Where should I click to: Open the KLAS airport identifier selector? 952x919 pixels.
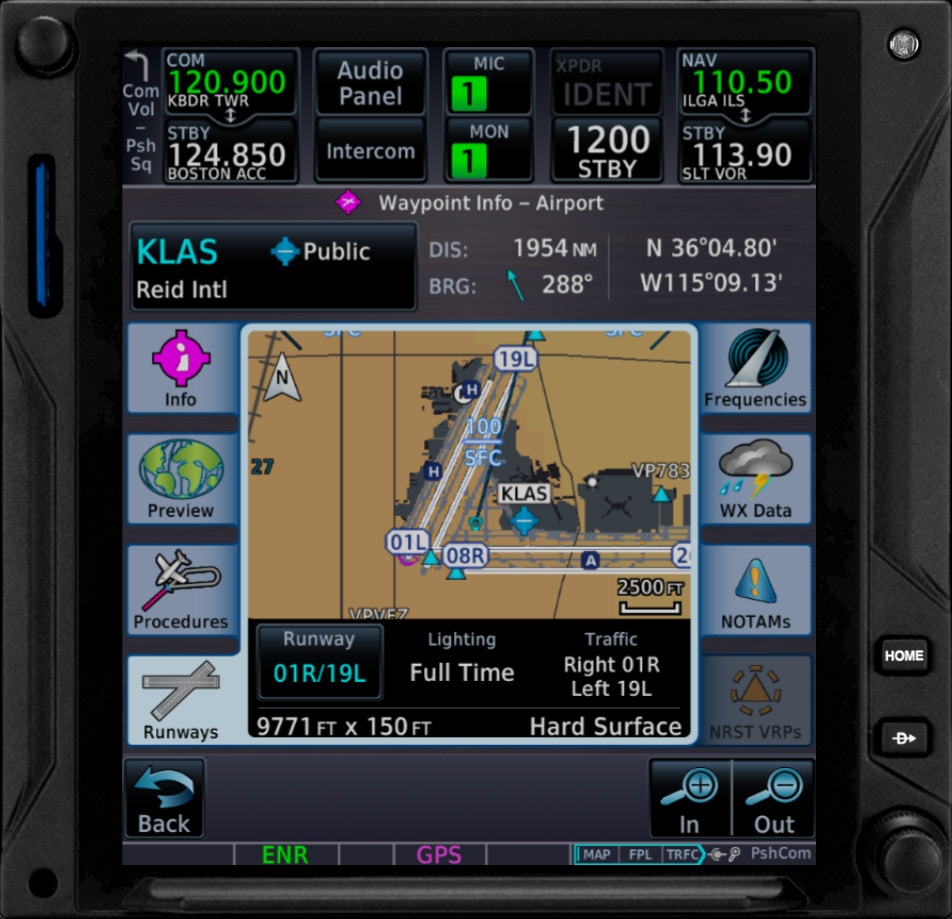(273, 267)
